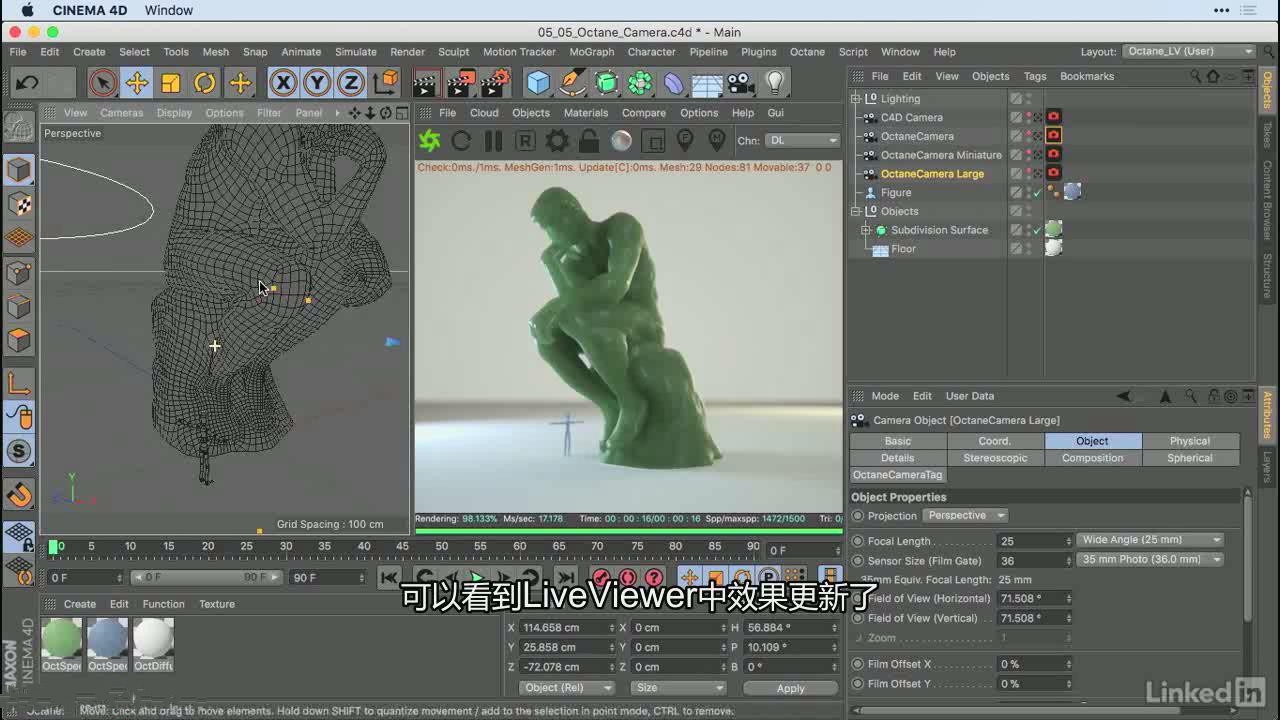Screen dimensions: 1280x720
Task: Switch to the Physical tab
Action: pyautogui.click(x=1190, y=441)
